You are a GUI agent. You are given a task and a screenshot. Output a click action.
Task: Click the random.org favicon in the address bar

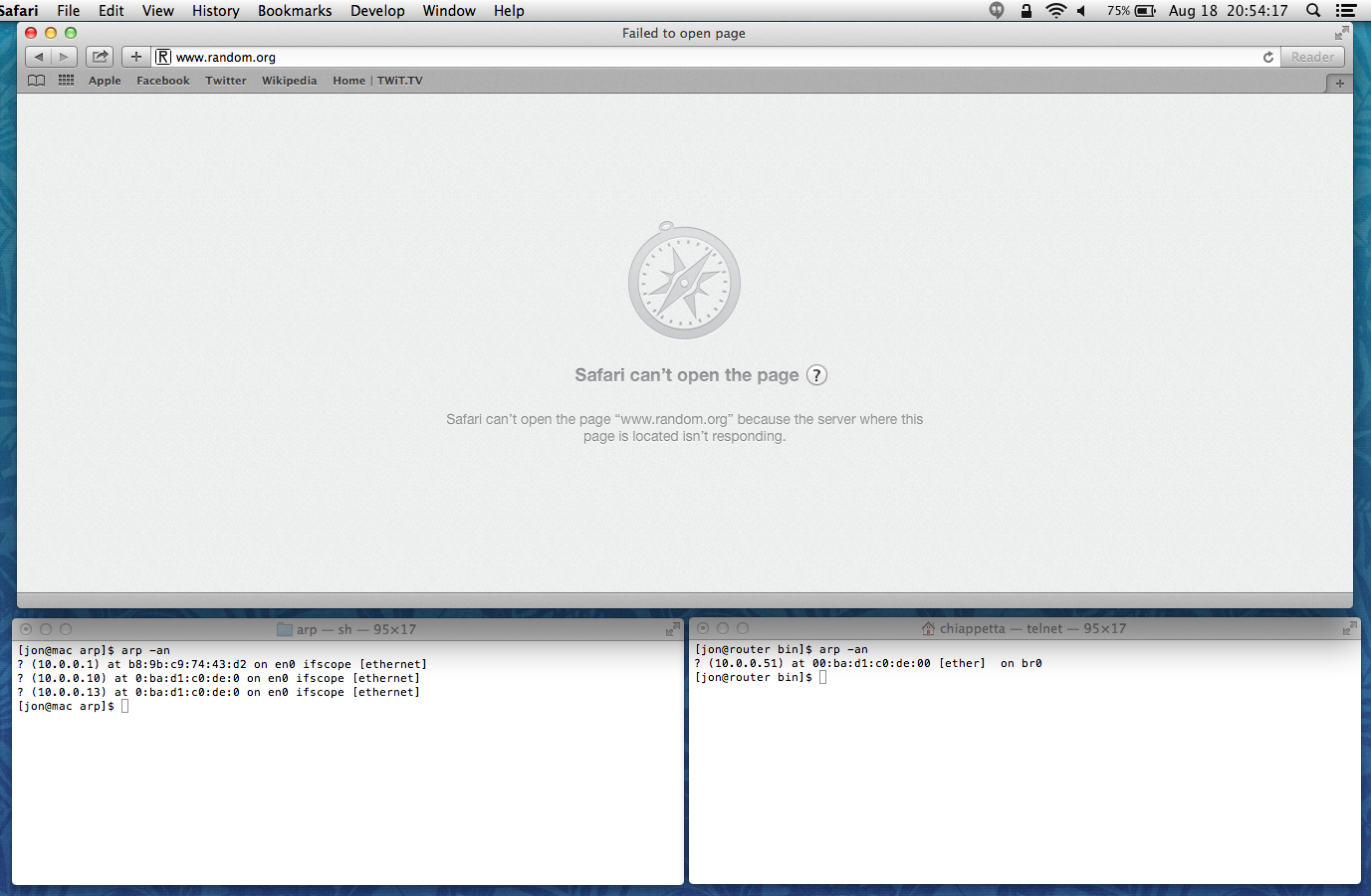pyautogui.click(x=163, y=57)
